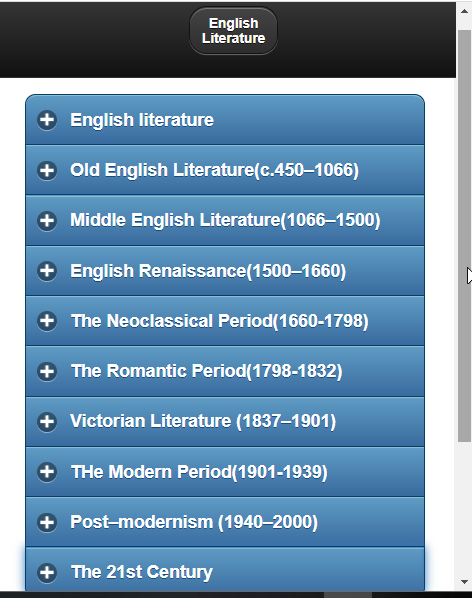Click the scrollbar up arrow
Image resolution: width=472 pixels, height=598 pixels.
pyautogui.click(x=464, y=11)
